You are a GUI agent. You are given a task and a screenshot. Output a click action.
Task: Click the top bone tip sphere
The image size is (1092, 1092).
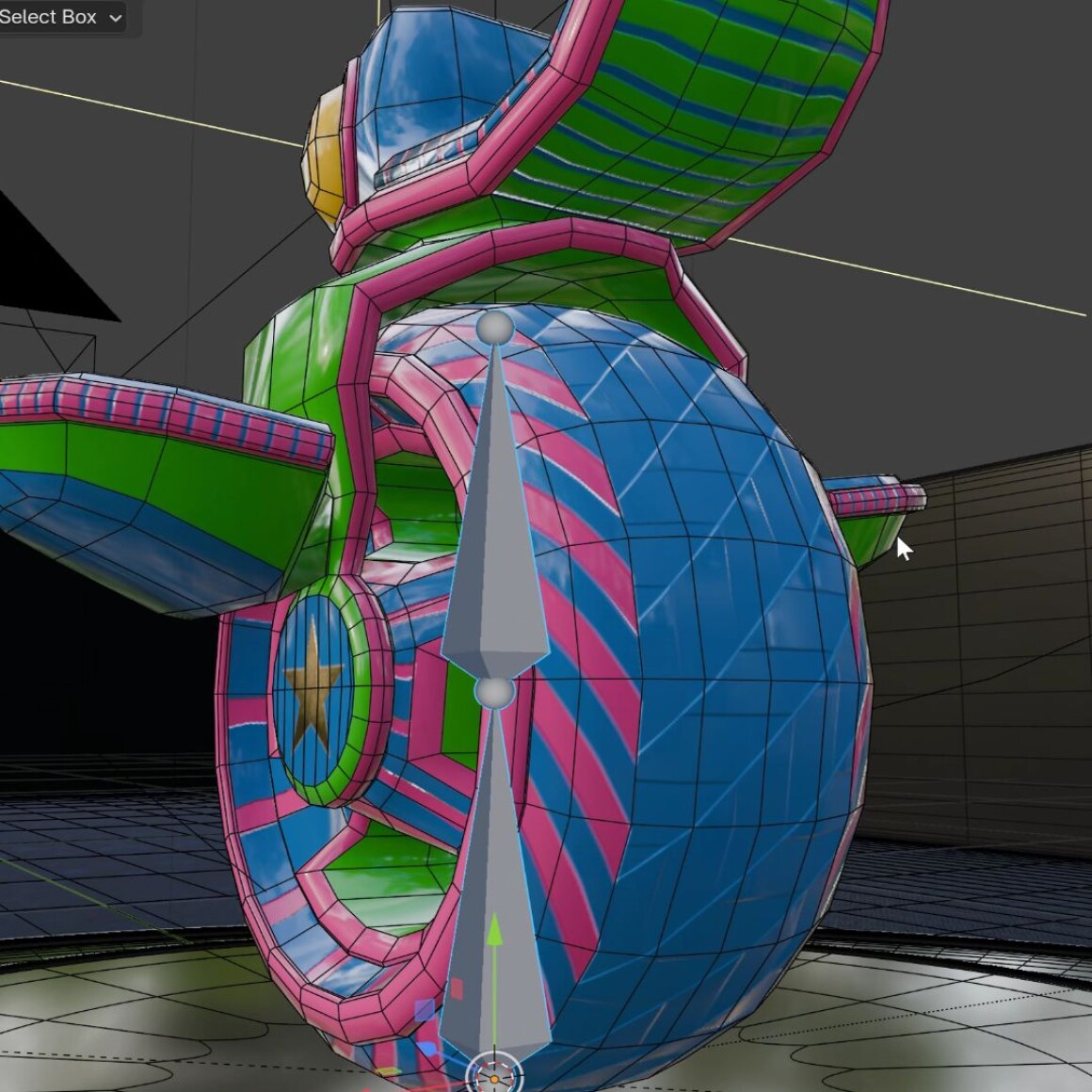pyautogui.click(x=495, y=328)
